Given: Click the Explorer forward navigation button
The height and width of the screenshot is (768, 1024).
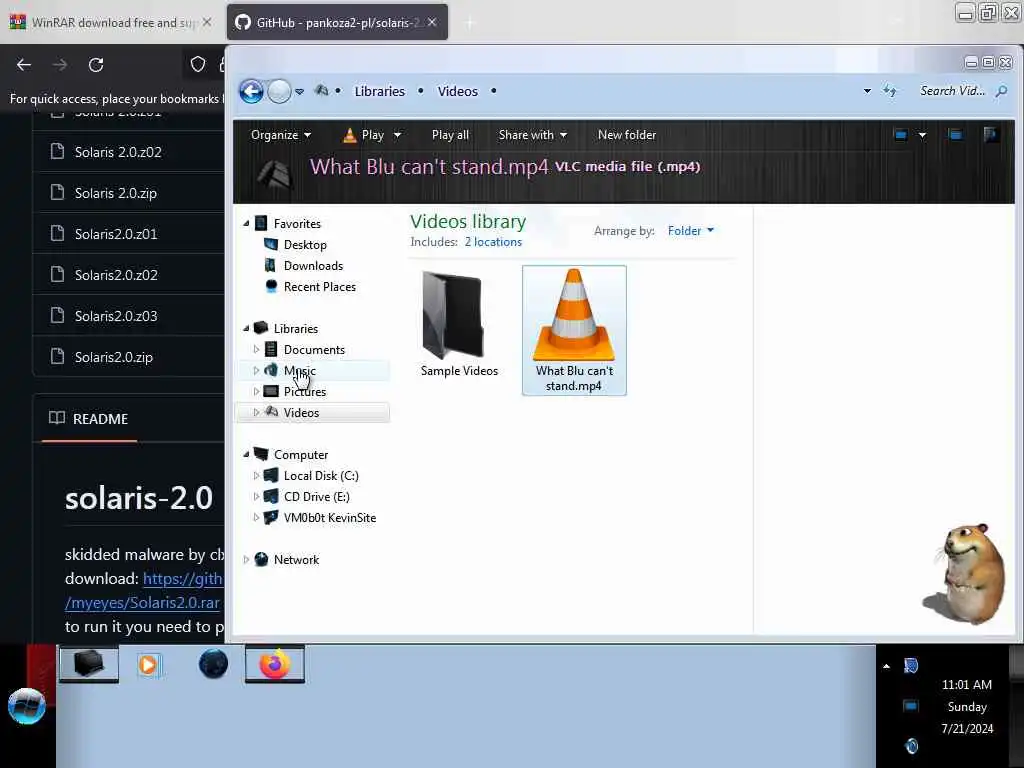Looking at the screenshot, I should [x=279, y=91].
